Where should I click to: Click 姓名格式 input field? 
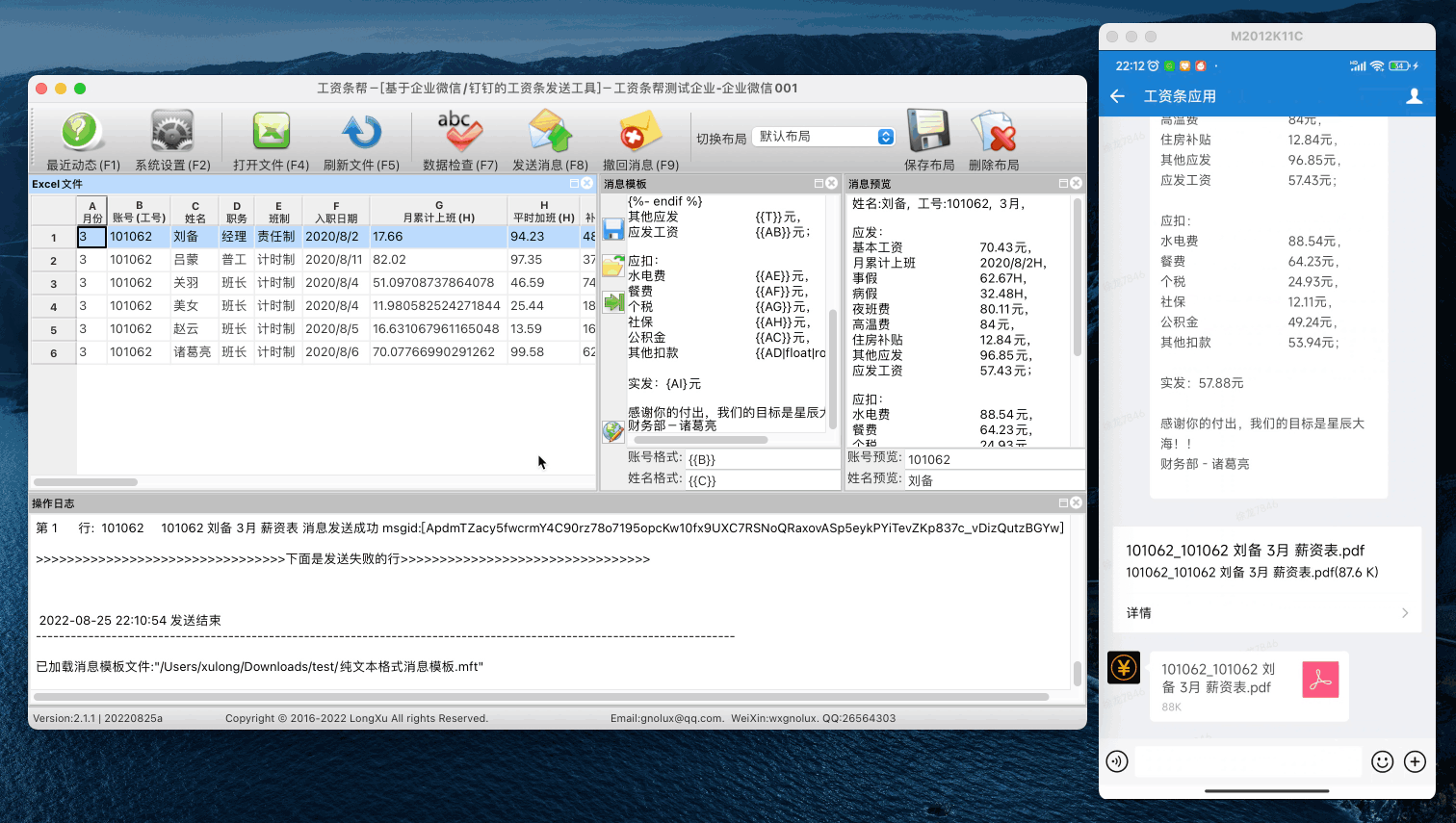click(x=763, y=480)
